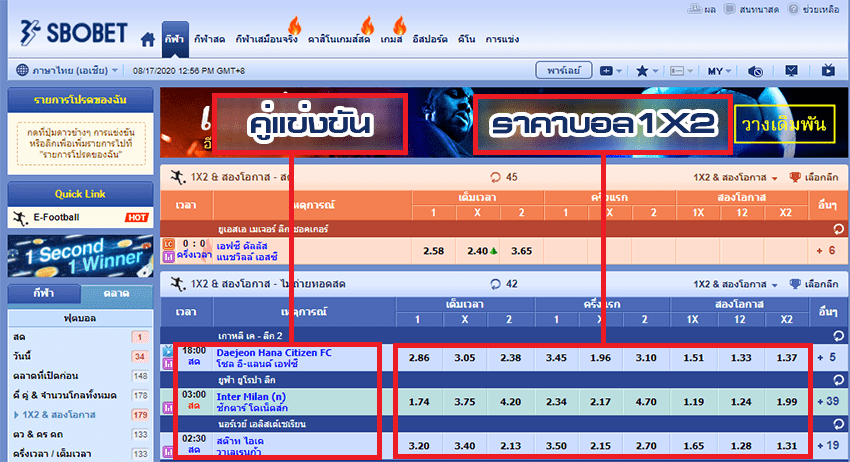Open the language dropdown ภาษาไทย (เอเชีย)
The width and height of the screenshot is (850, 462).
coord(74,70)
